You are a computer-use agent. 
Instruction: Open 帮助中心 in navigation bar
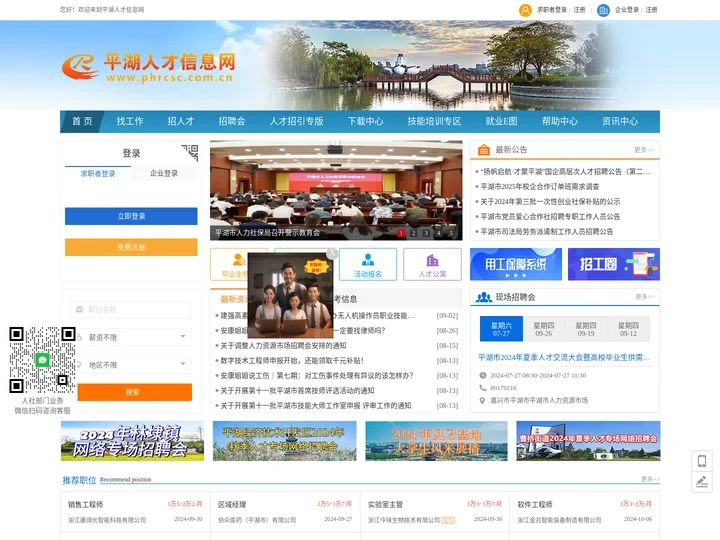(x=560, y=121)
